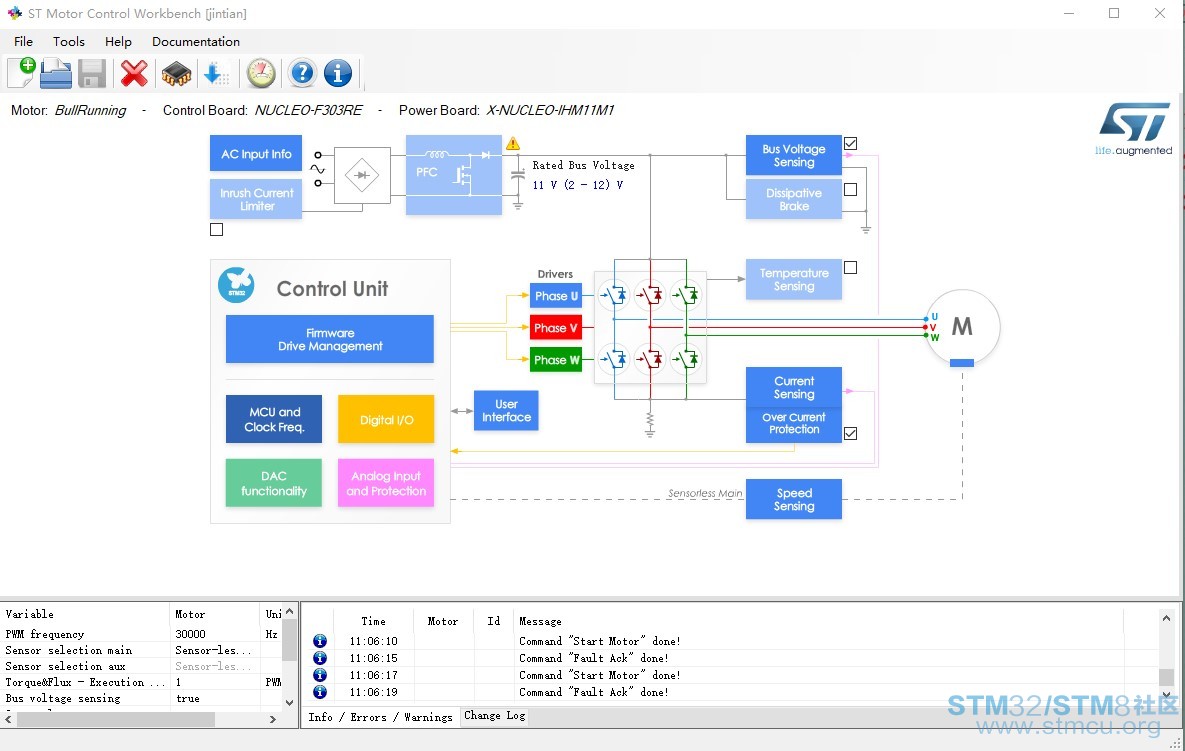The image size is (1185, 751).
Task: Select the Torque&Flux - Execution row
Action: click(141, 682)
